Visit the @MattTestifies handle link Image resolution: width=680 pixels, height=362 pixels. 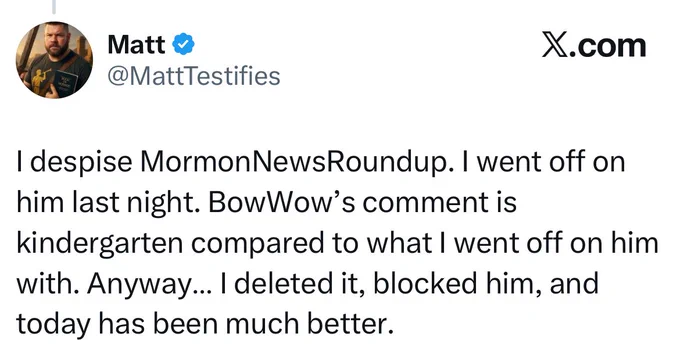click(194, 76)
